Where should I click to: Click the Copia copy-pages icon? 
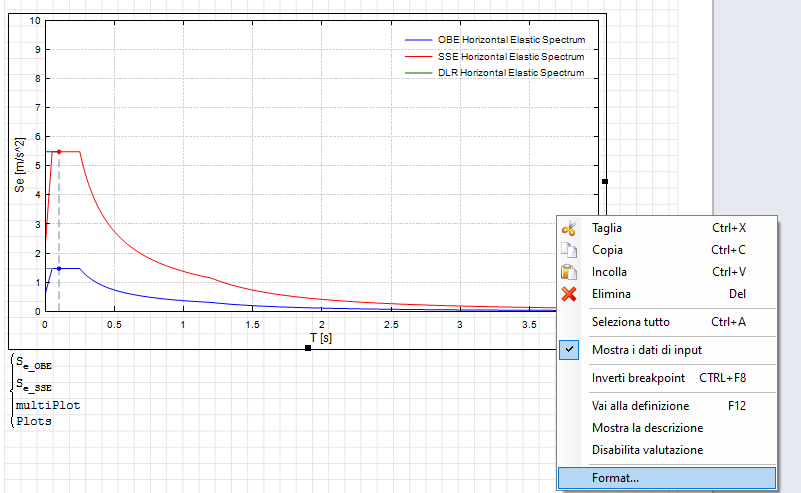(569, 250)
